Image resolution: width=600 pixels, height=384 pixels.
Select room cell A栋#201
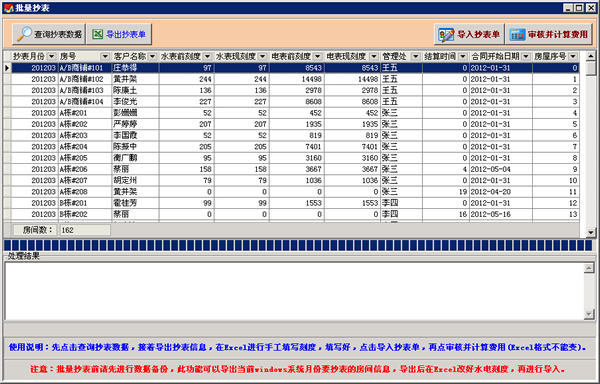(85, 113)
